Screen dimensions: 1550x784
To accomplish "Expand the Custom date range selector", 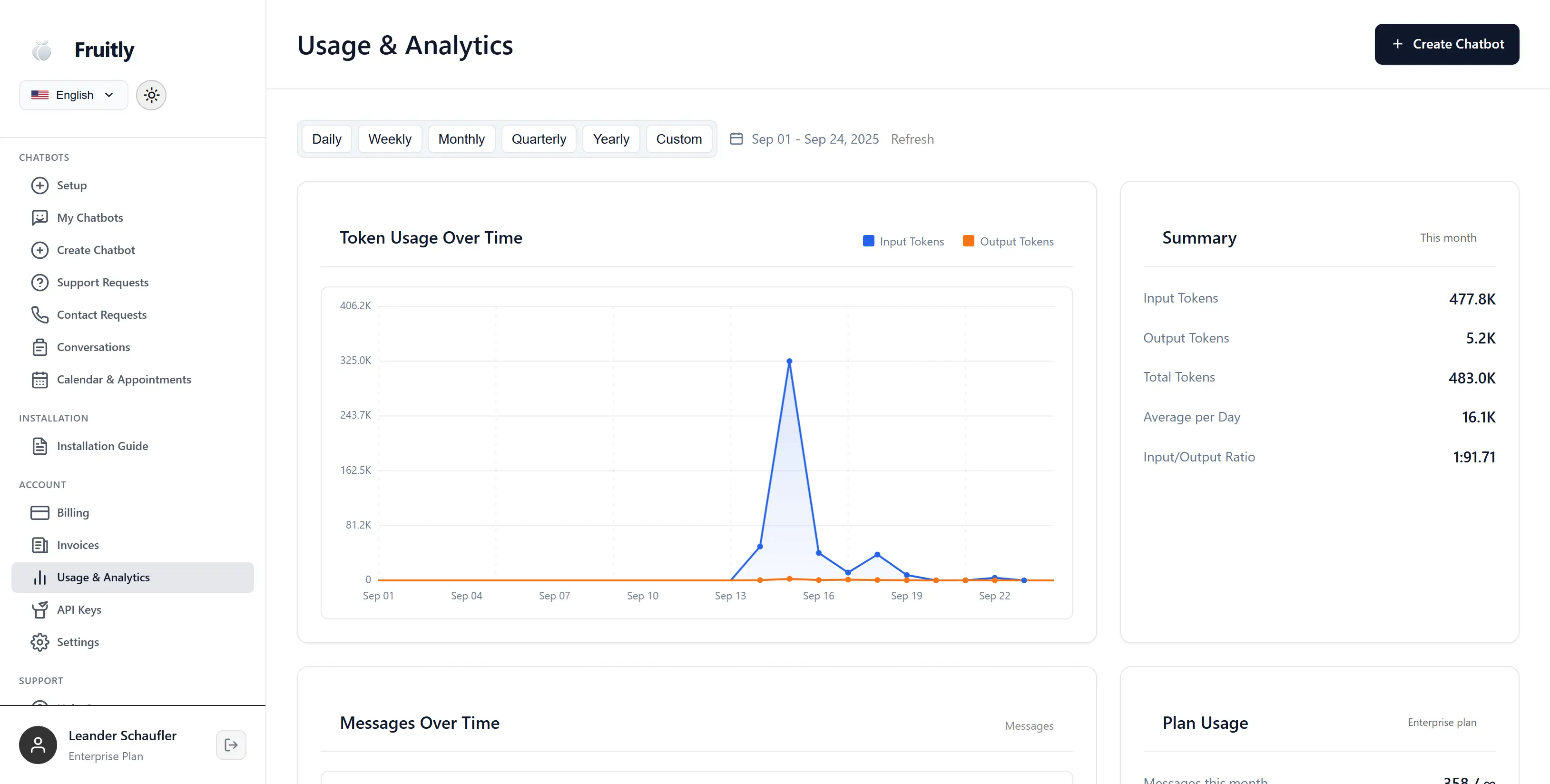I will 679,138.
